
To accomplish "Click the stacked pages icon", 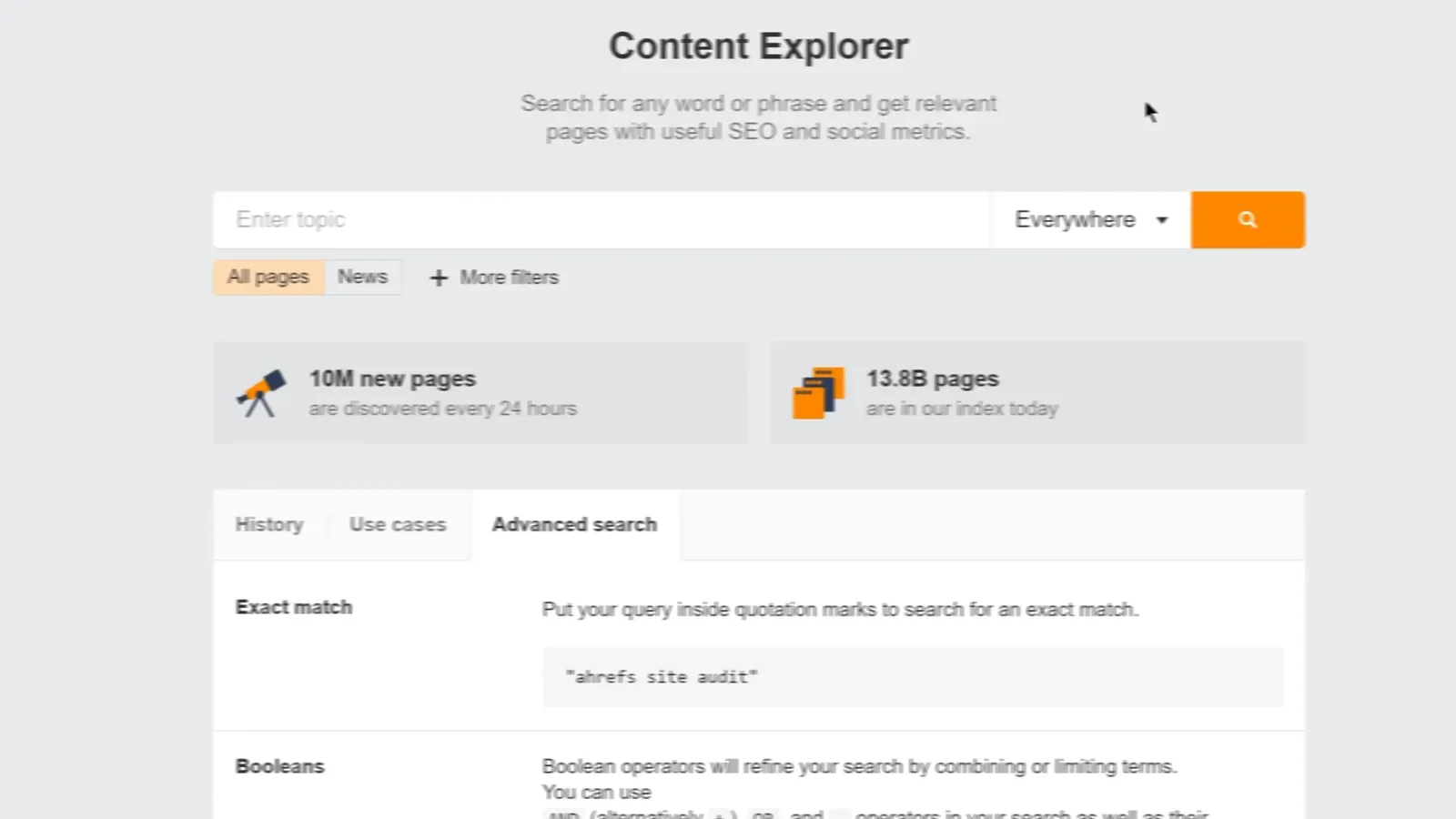I will click(x=817, y=393).
